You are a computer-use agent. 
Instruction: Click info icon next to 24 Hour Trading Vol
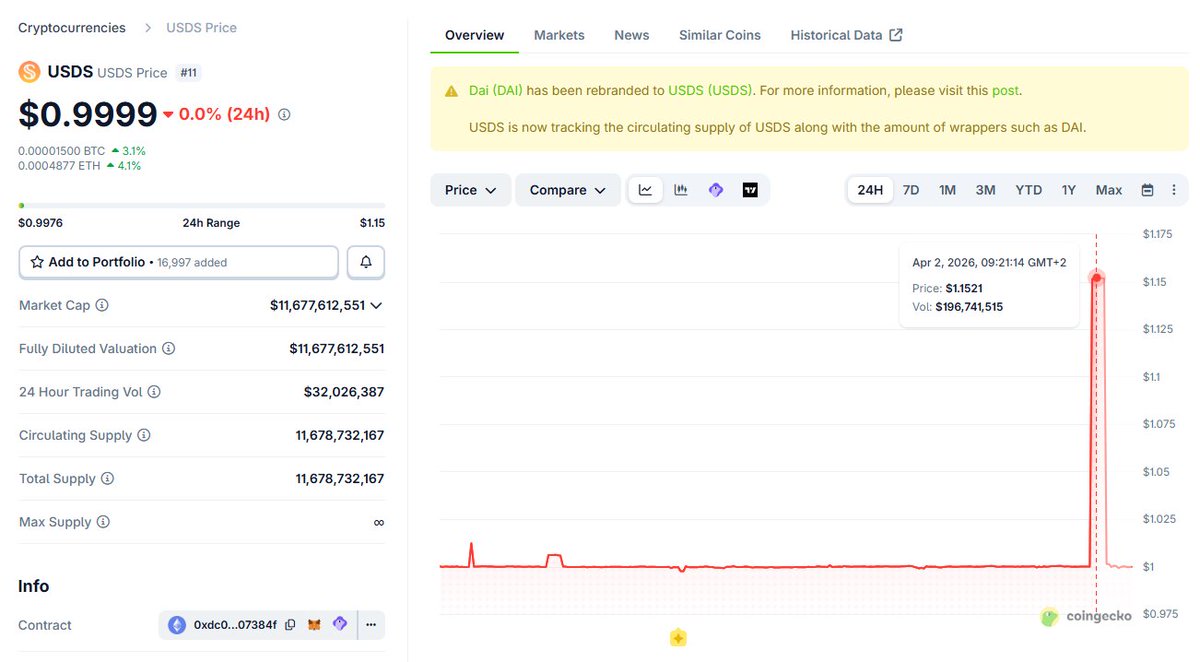[x=154, y=392]
